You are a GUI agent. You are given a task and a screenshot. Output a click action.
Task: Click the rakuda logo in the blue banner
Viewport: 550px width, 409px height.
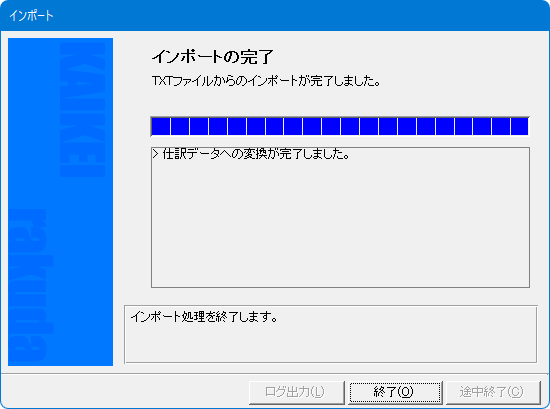[31, 286]
